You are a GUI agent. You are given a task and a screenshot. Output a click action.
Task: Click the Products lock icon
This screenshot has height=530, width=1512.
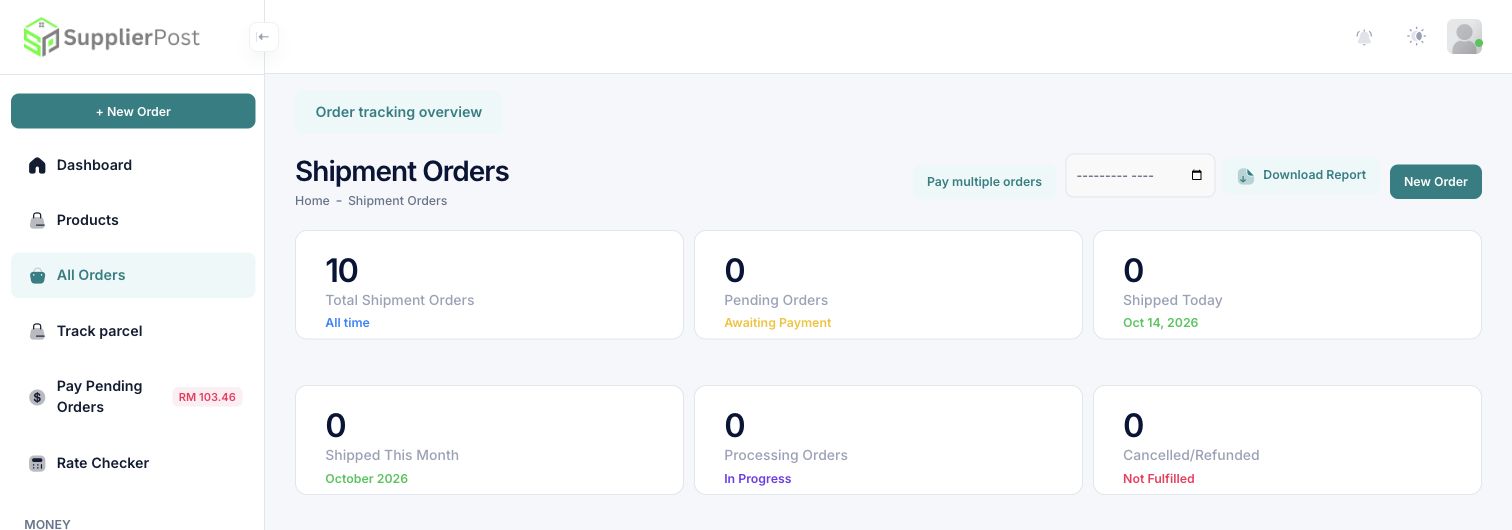tap(37, 220)
